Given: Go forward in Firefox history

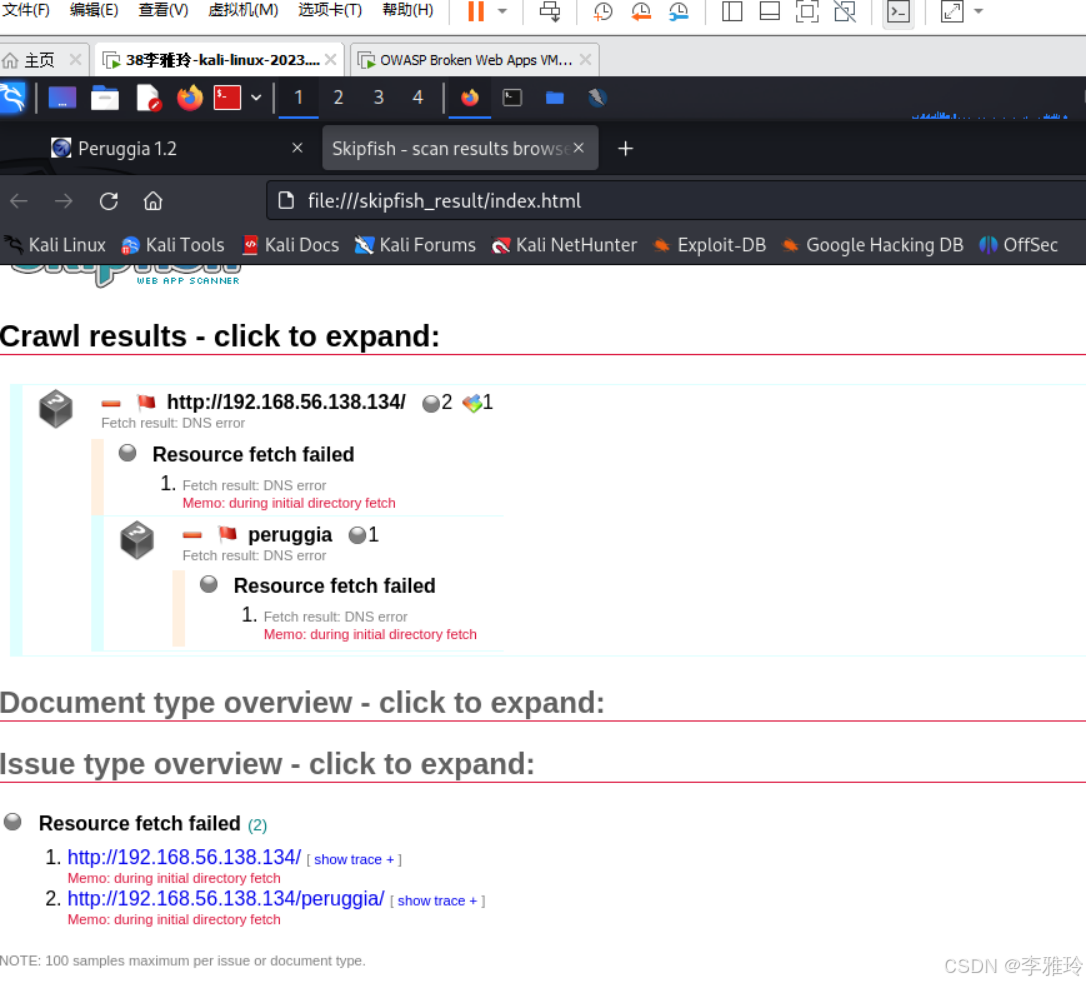Looking at the screenshot, I should pos(64,201).
